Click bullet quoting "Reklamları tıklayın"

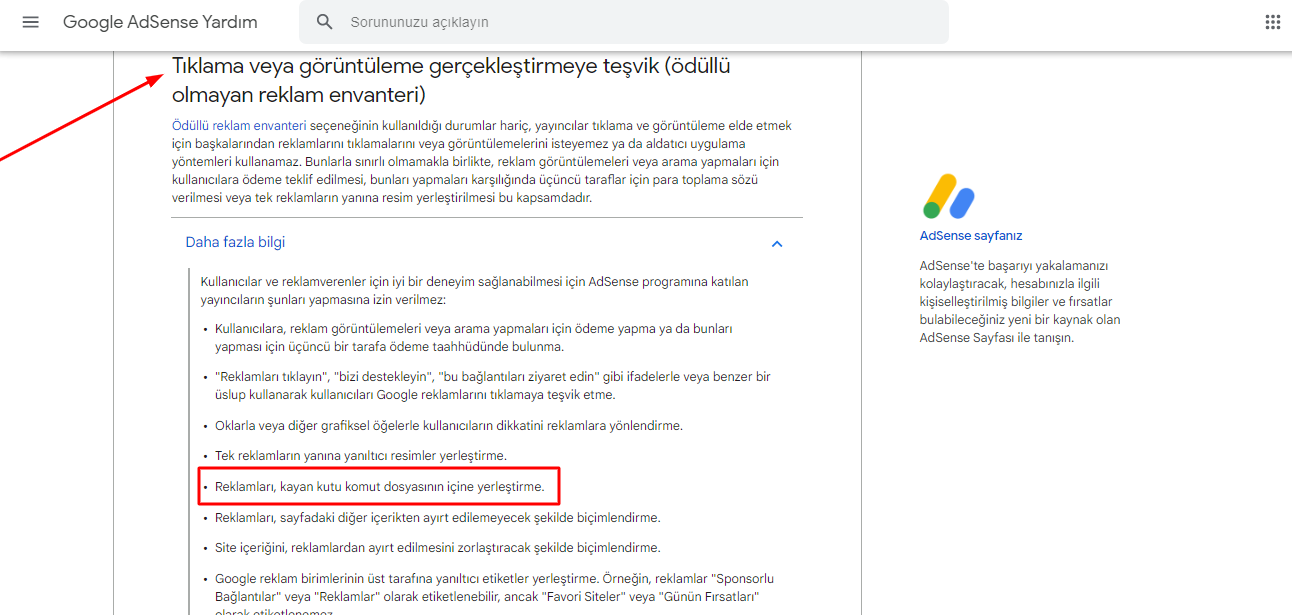492,386
